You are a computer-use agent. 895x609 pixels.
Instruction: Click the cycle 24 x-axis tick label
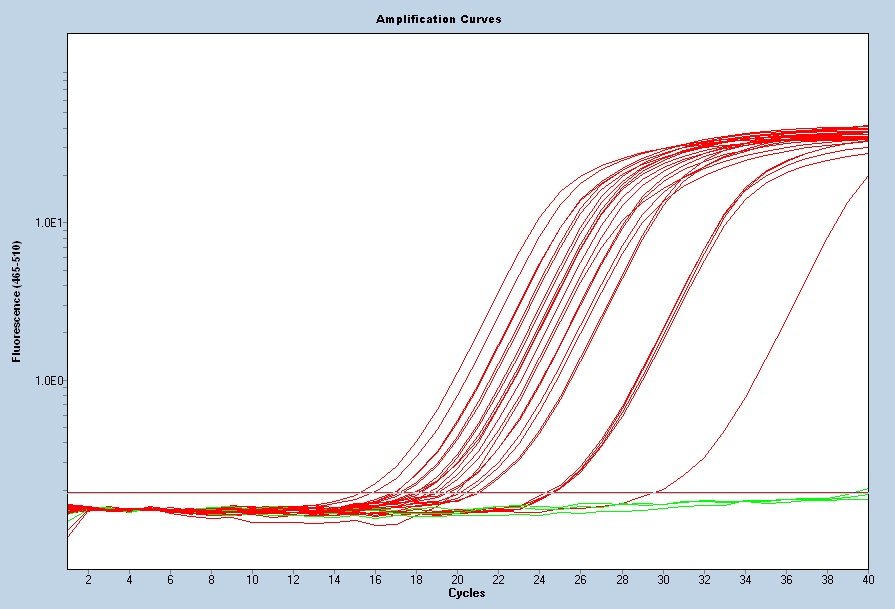coord(539,579)
